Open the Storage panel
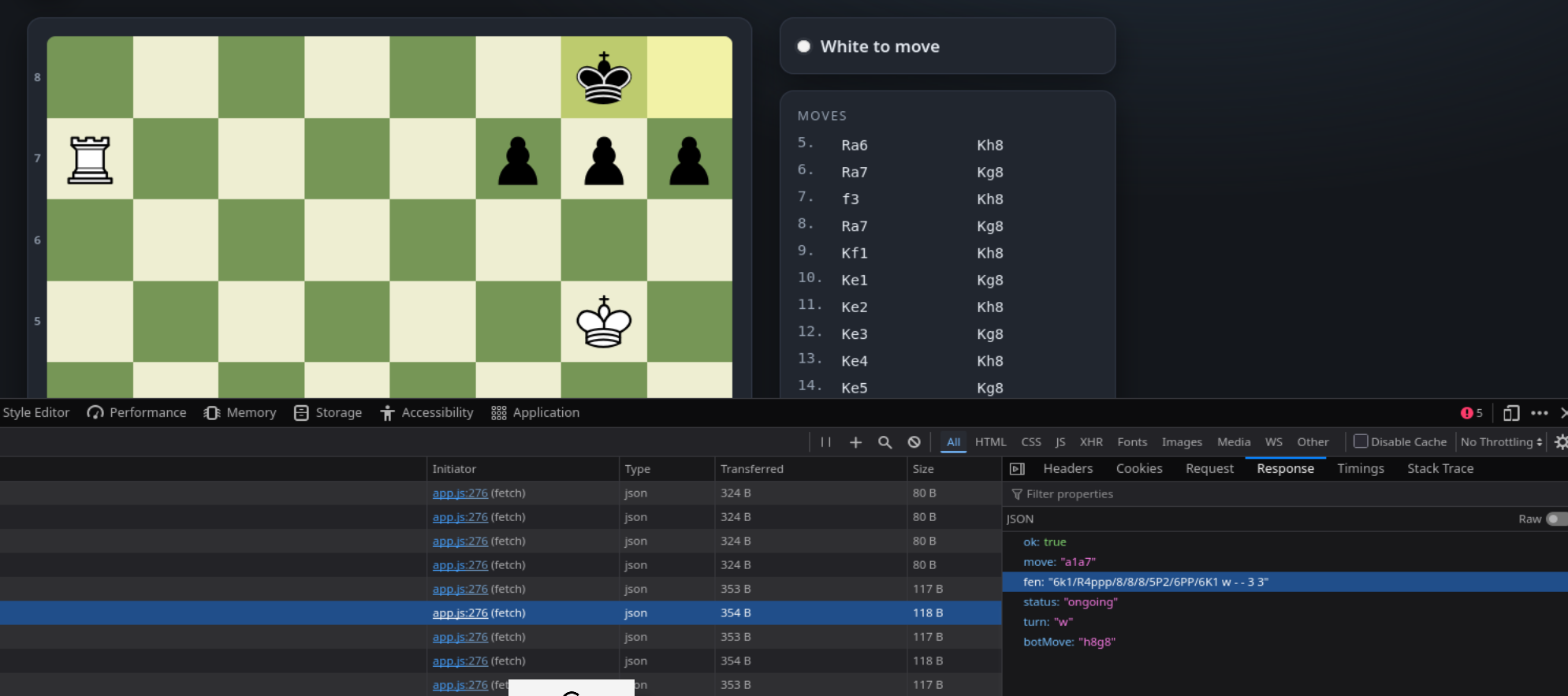Viewport: 1568px width, 696px height. point(328,413)
